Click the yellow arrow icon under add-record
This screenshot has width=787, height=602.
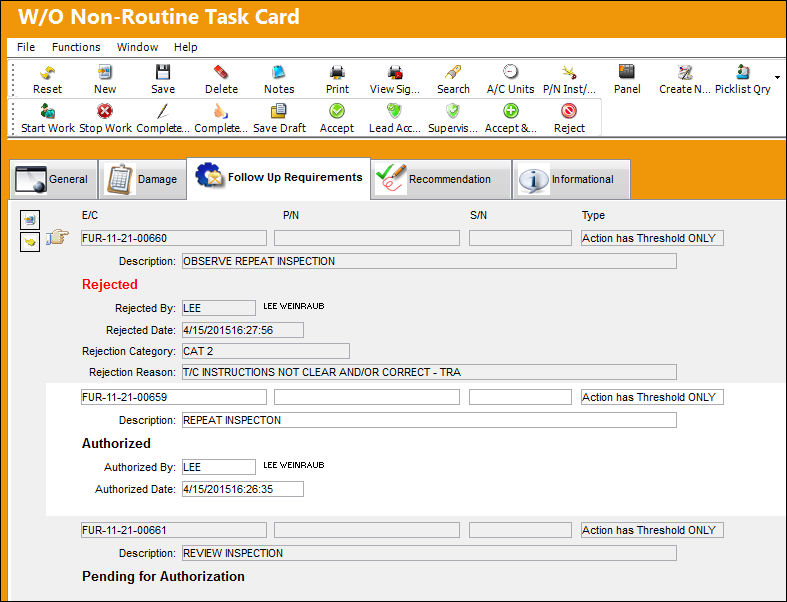click(30, 242)
